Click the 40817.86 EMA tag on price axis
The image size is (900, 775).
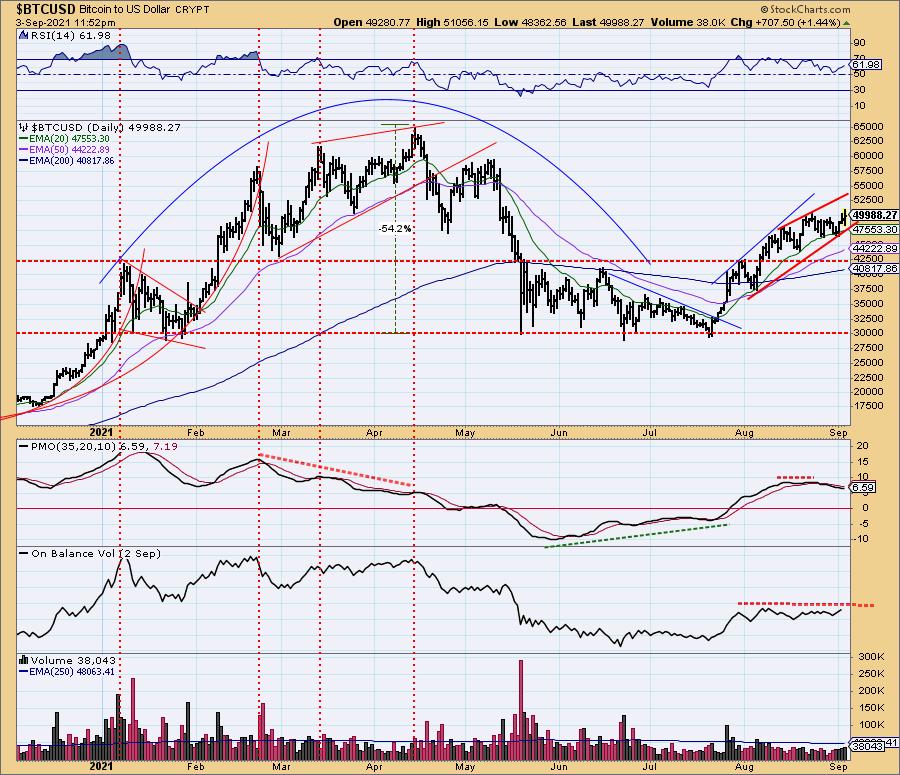875,268
